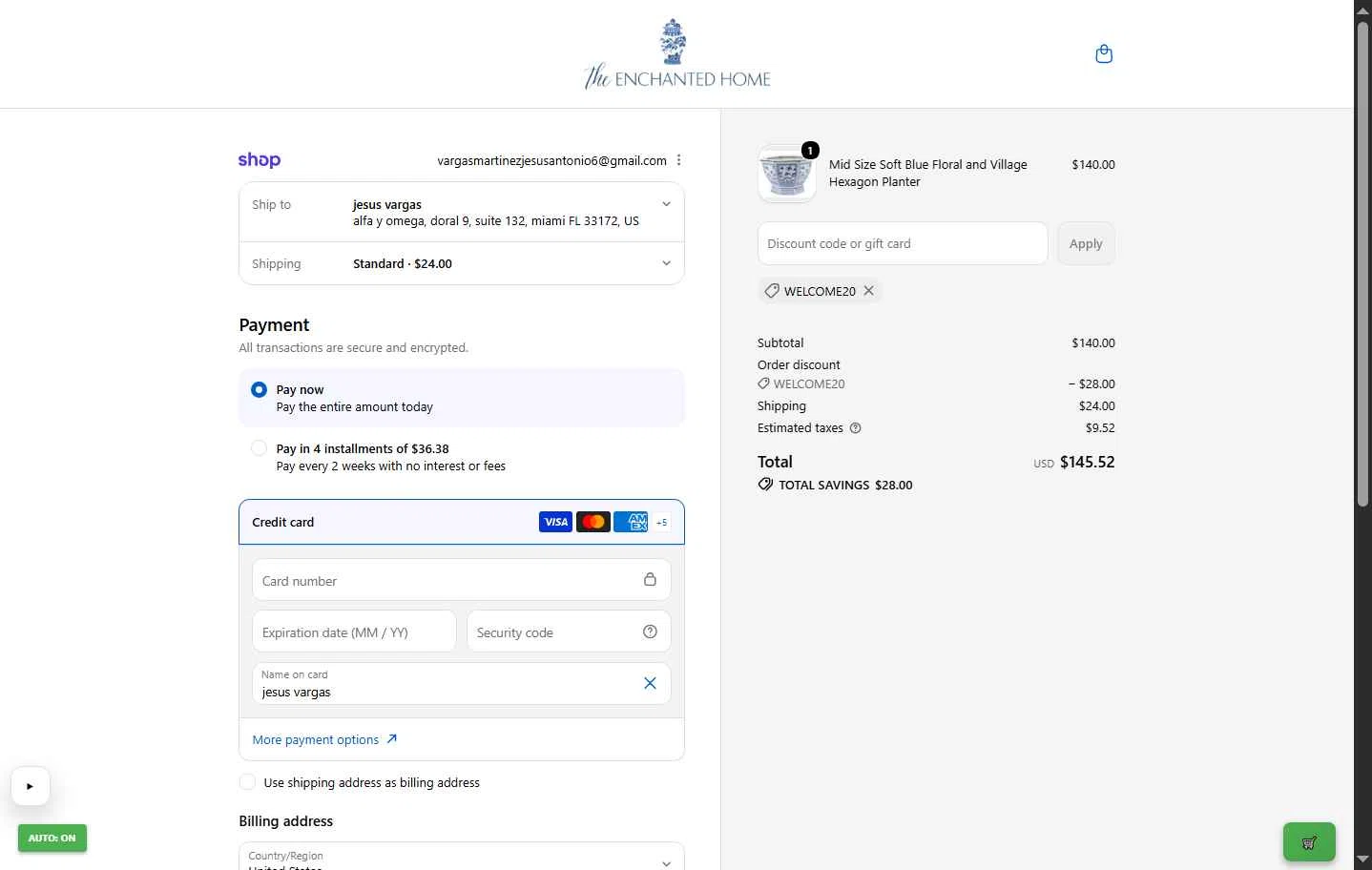Expand the Ship to address section
The image size is (1372, 870).
462,213
